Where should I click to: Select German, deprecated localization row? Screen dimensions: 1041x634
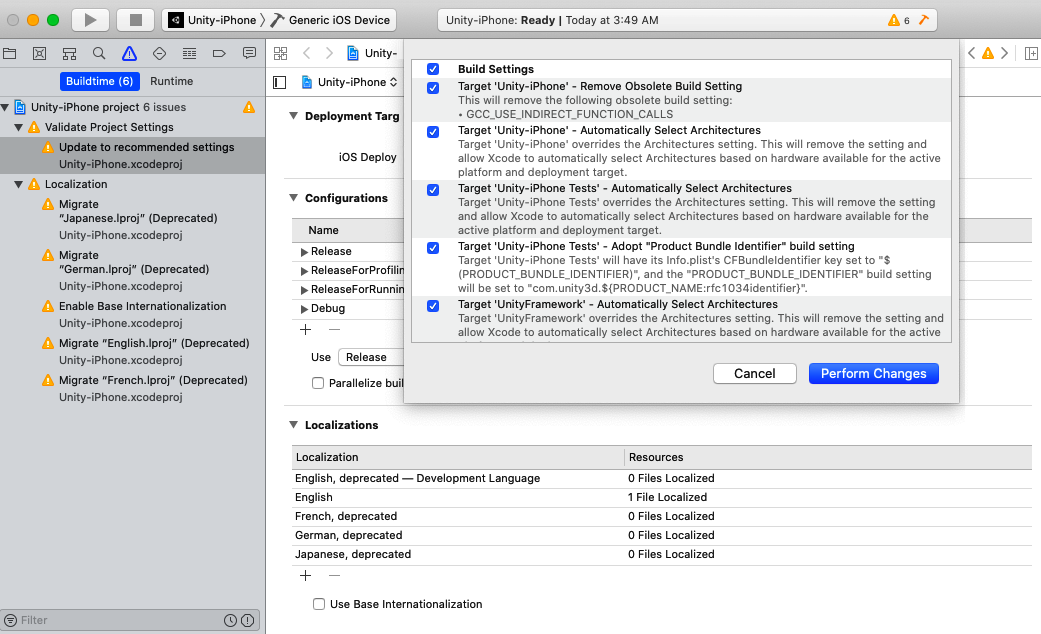(x=661, y=535)
